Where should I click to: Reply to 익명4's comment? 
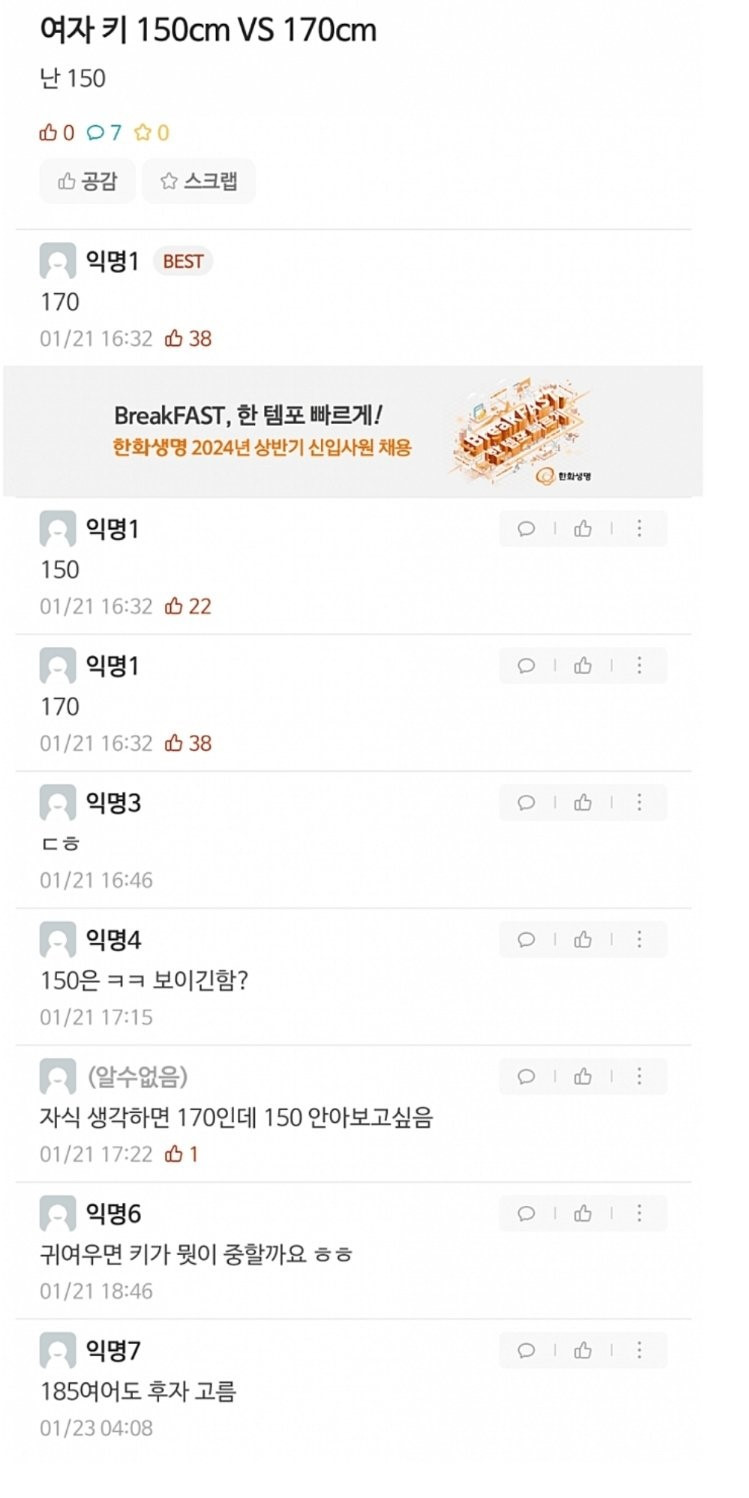pos(526,940)
